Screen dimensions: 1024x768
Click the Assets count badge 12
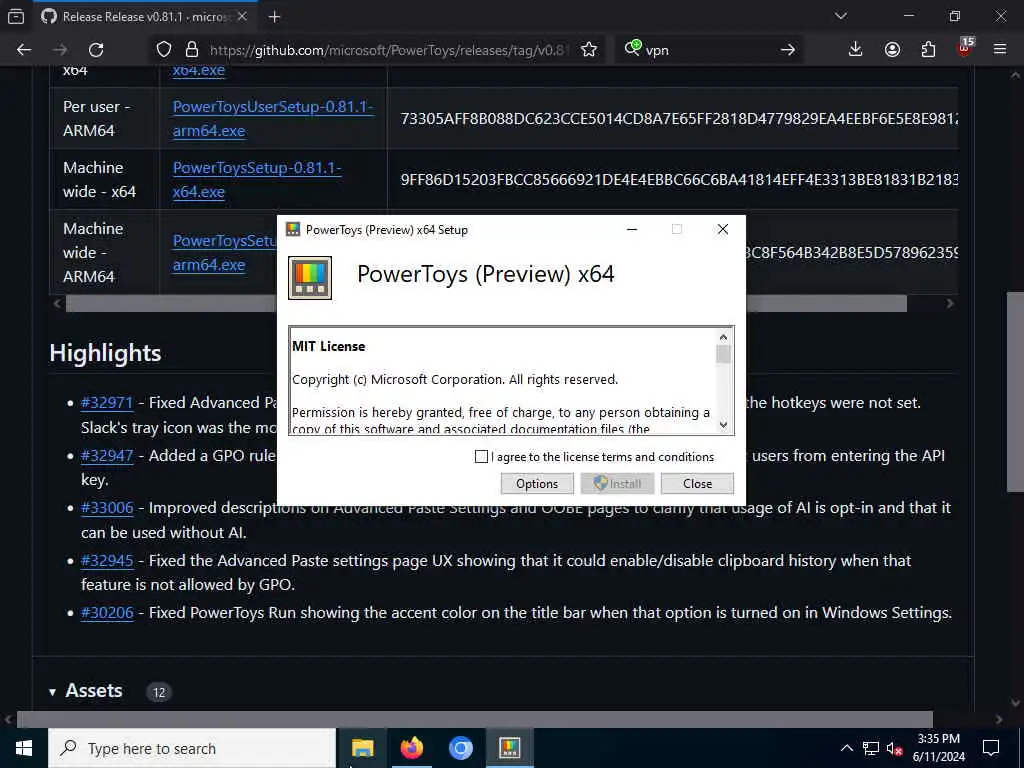tap(159, 692)
